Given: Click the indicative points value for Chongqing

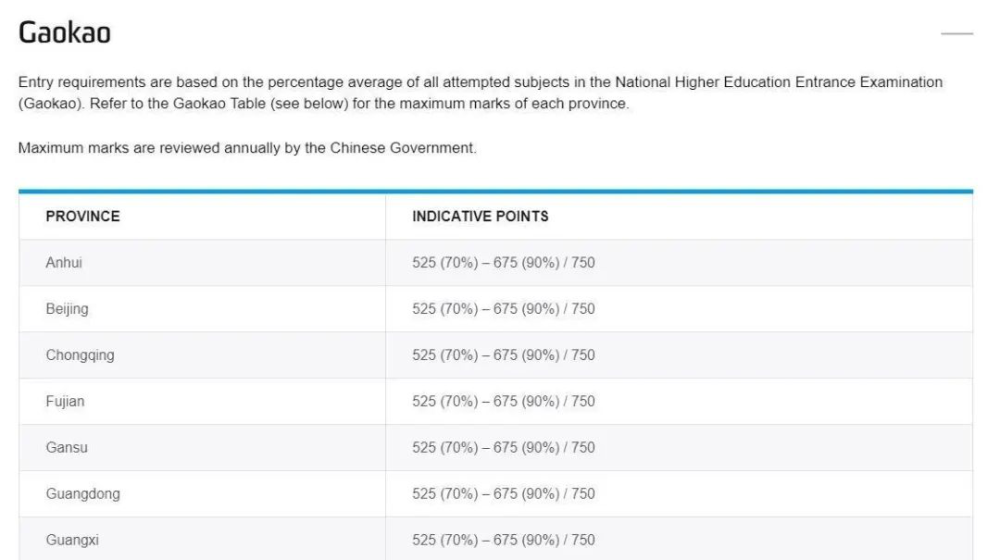Looking at the screenshot, I should (x=503, y=355).
